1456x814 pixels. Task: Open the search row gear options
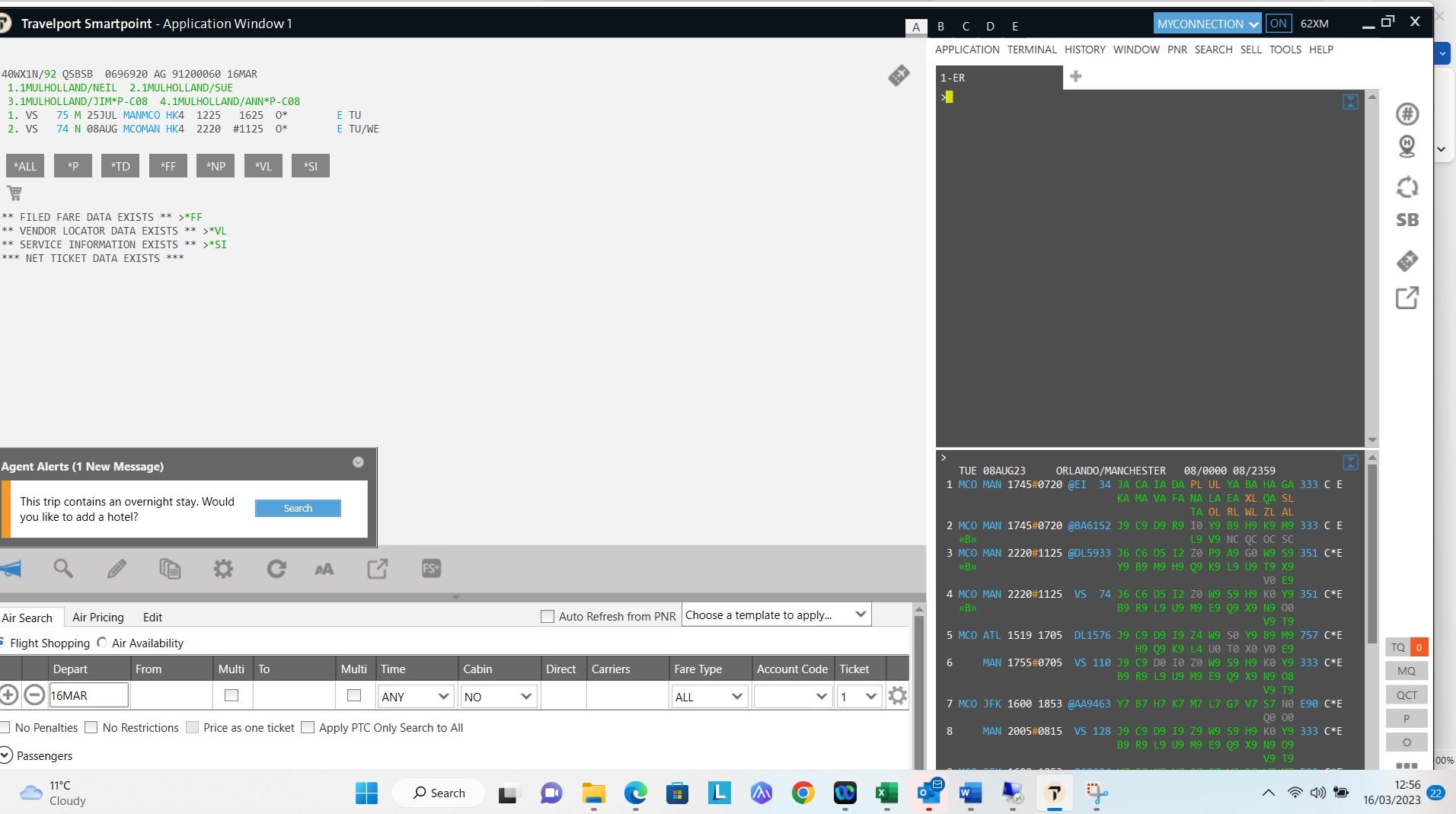point(898,695)
